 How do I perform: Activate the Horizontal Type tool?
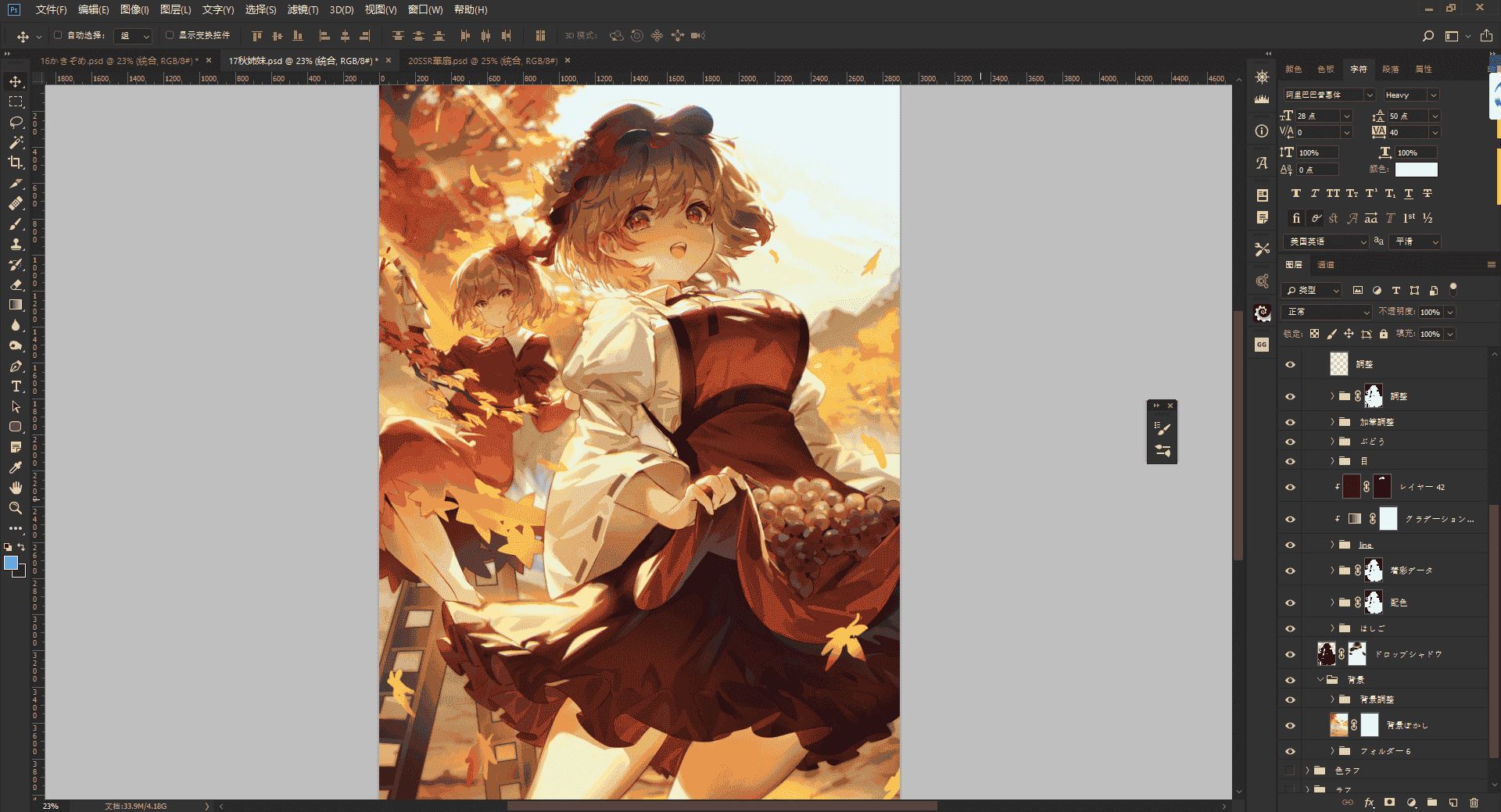click(x=16, y=386)
